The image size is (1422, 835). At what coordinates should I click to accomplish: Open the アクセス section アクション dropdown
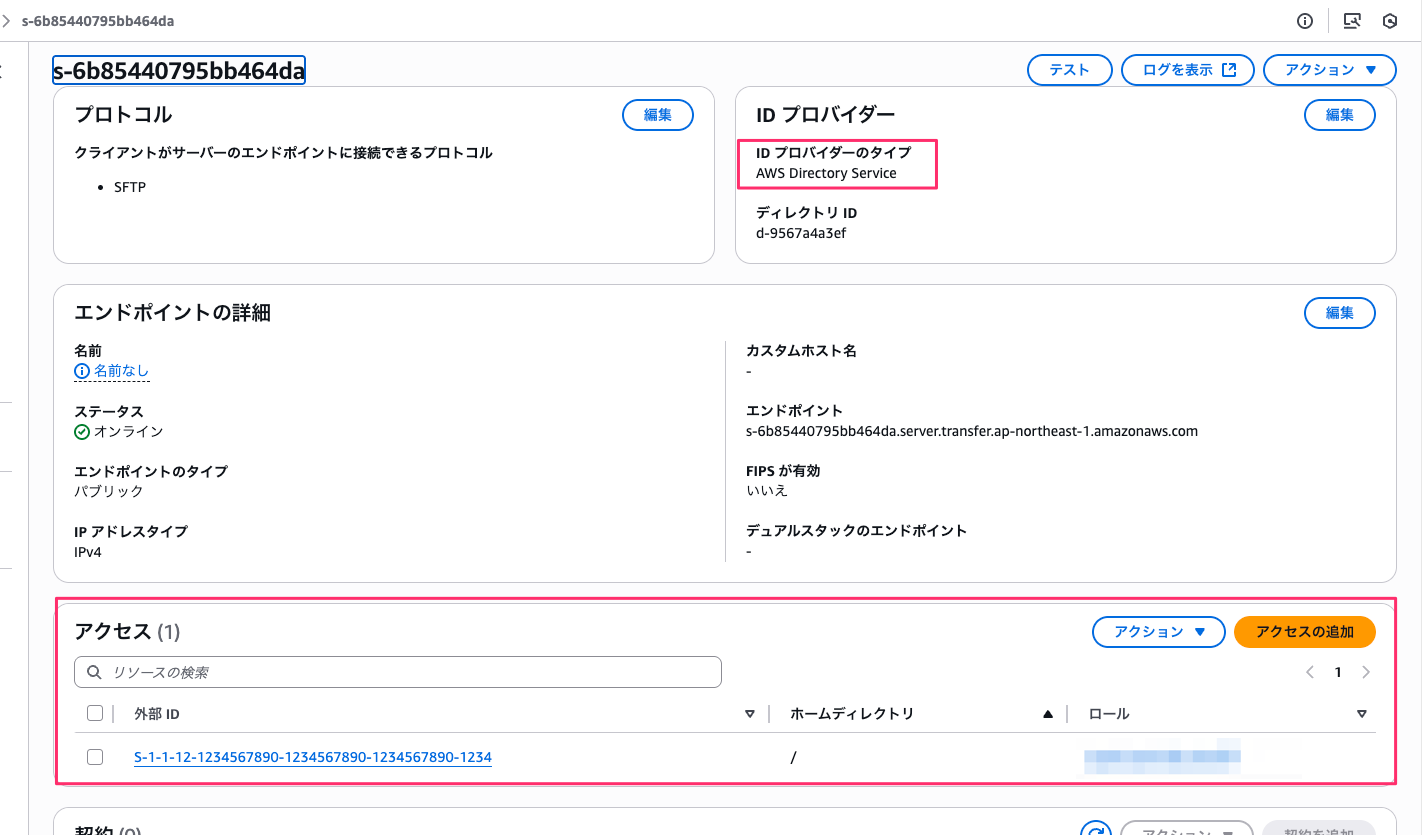pos(1158,632)
